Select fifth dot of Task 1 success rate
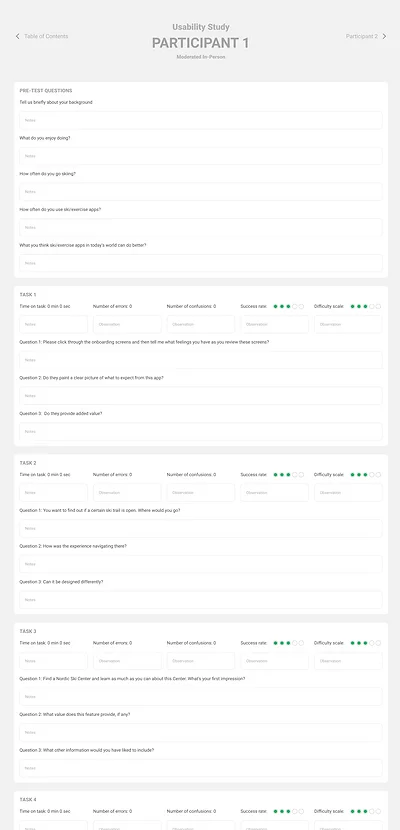The width and height of the screenshot is (400, 830). (301, 306)
